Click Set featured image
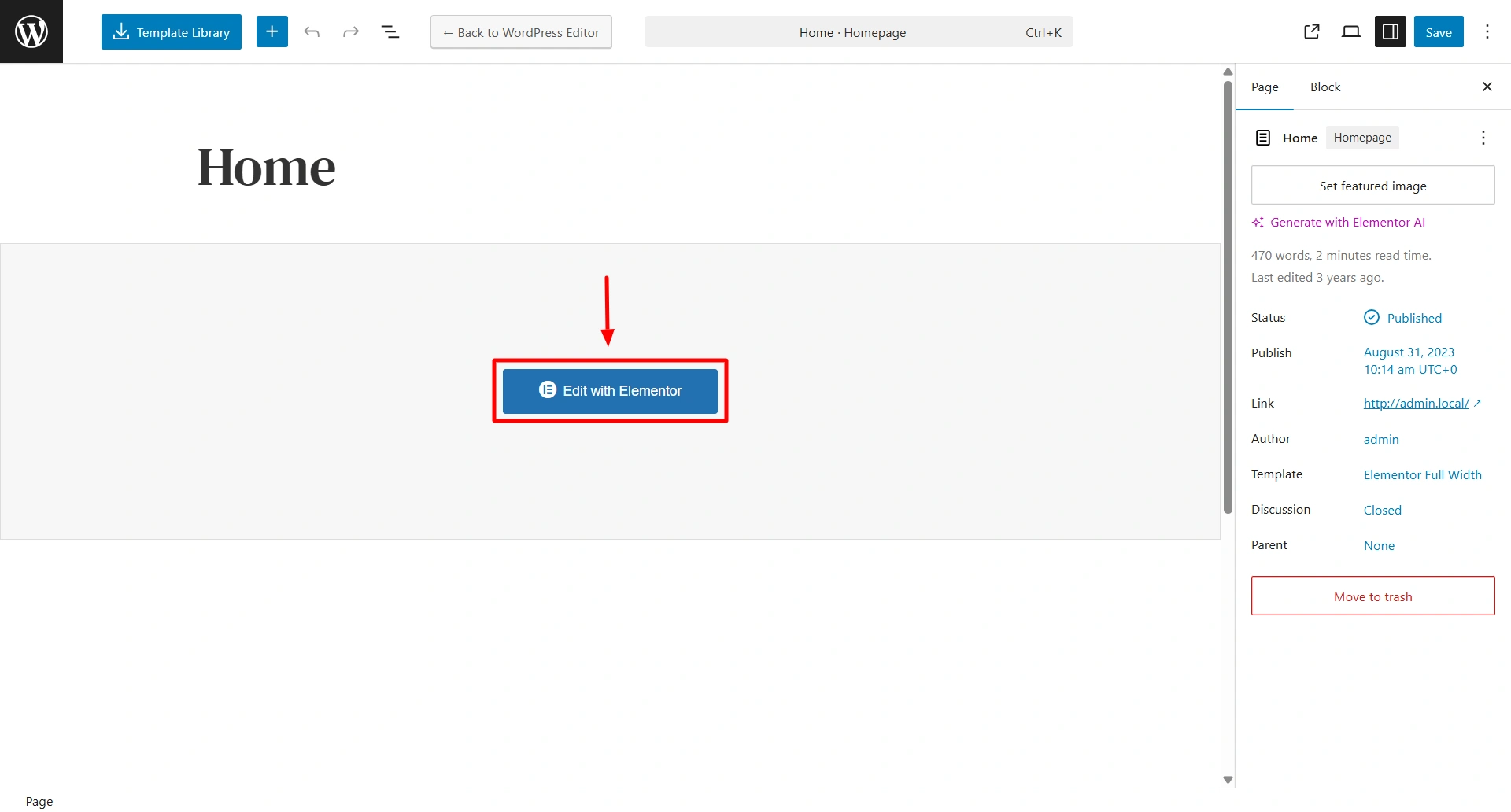This screenshot has height=812, width=1511. 1373,186
